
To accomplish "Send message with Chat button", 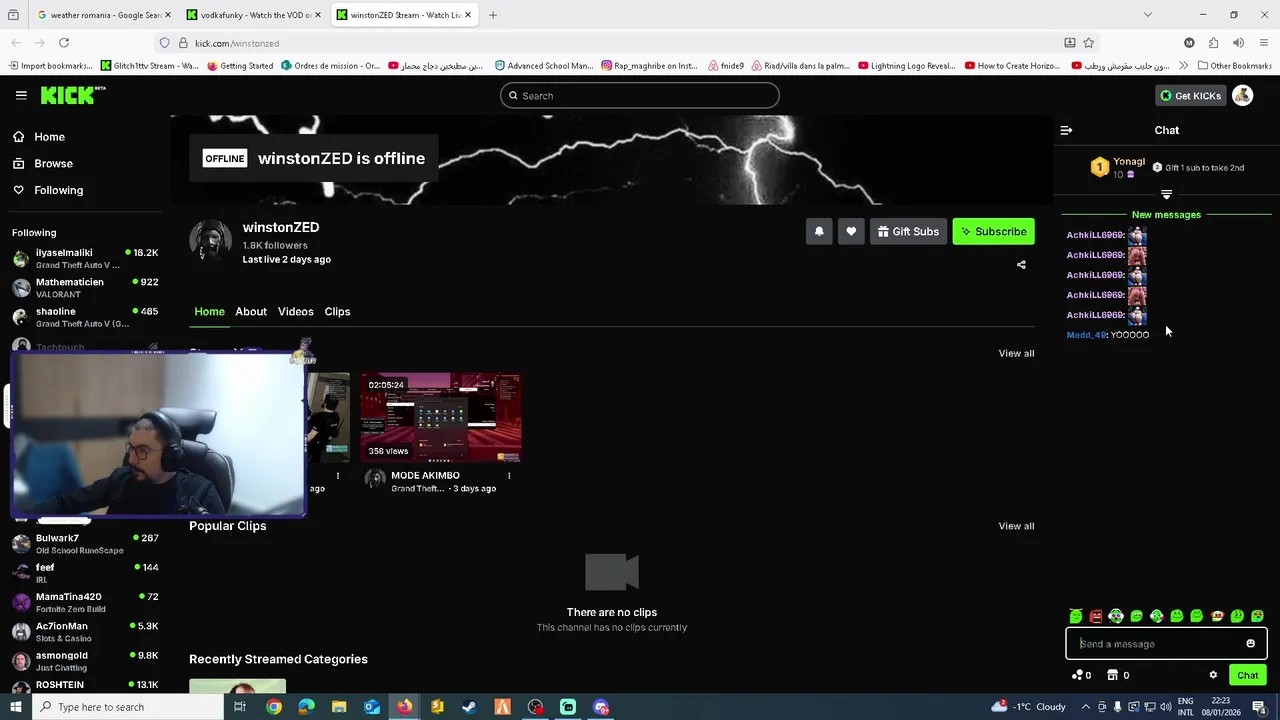I will click(x=1247, y=675).
